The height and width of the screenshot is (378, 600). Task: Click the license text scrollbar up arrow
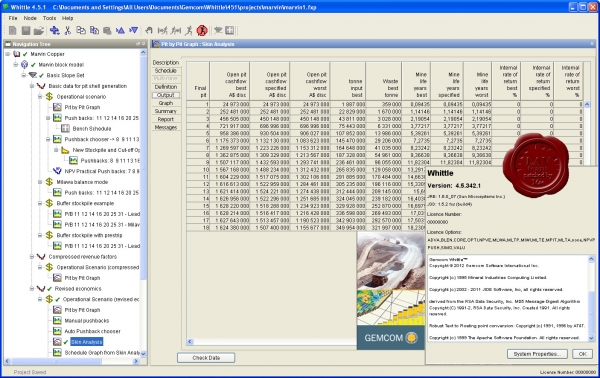coord(591,259)
